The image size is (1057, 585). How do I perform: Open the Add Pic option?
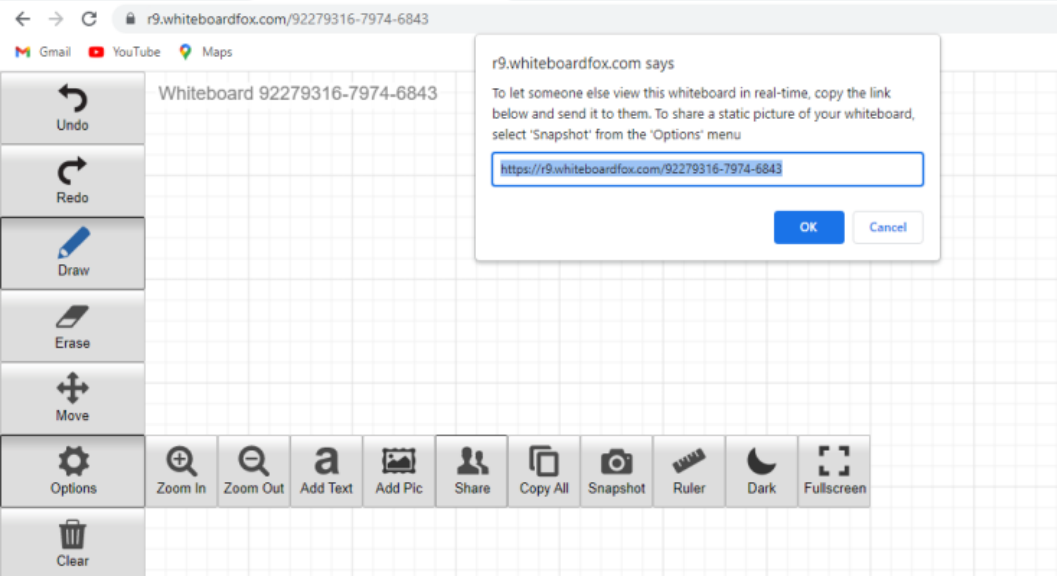[399, 471]
